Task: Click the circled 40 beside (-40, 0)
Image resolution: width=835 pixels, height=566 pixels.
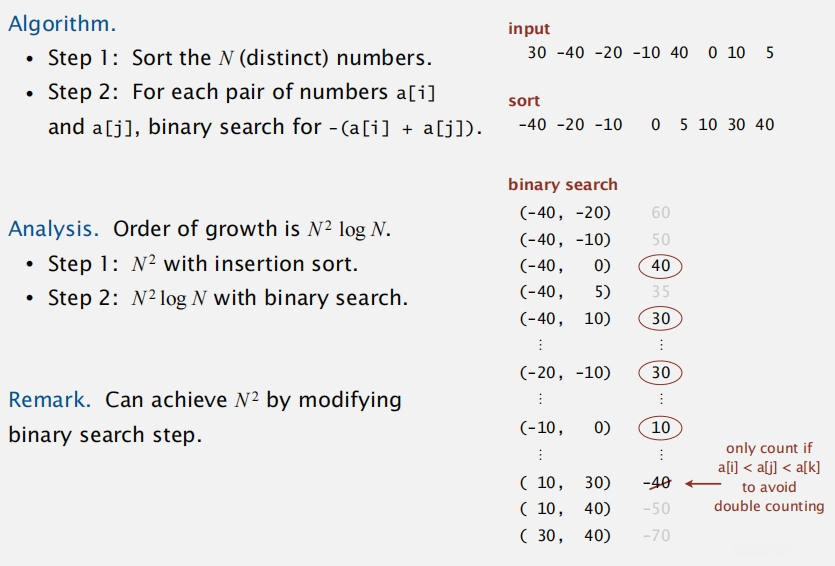Action: [660, 266]
